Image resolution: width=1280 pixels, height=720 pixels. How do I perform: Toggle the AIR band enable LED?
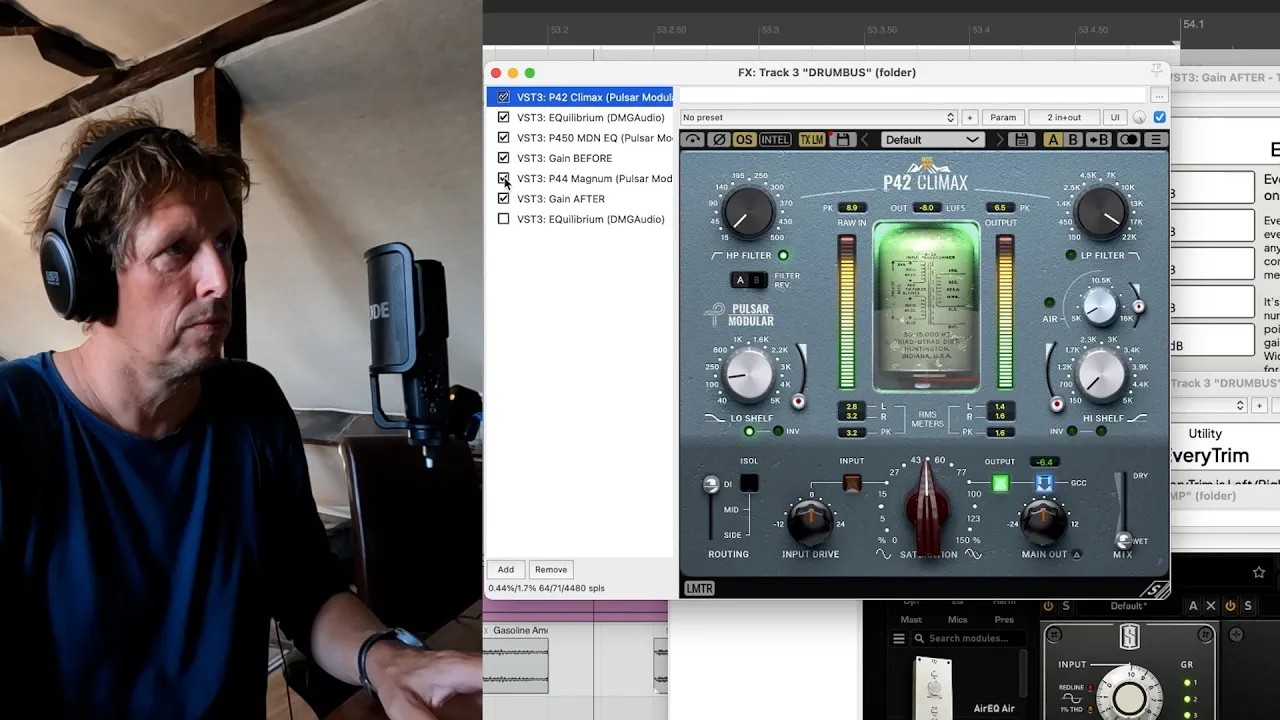tap(1049, 302)
